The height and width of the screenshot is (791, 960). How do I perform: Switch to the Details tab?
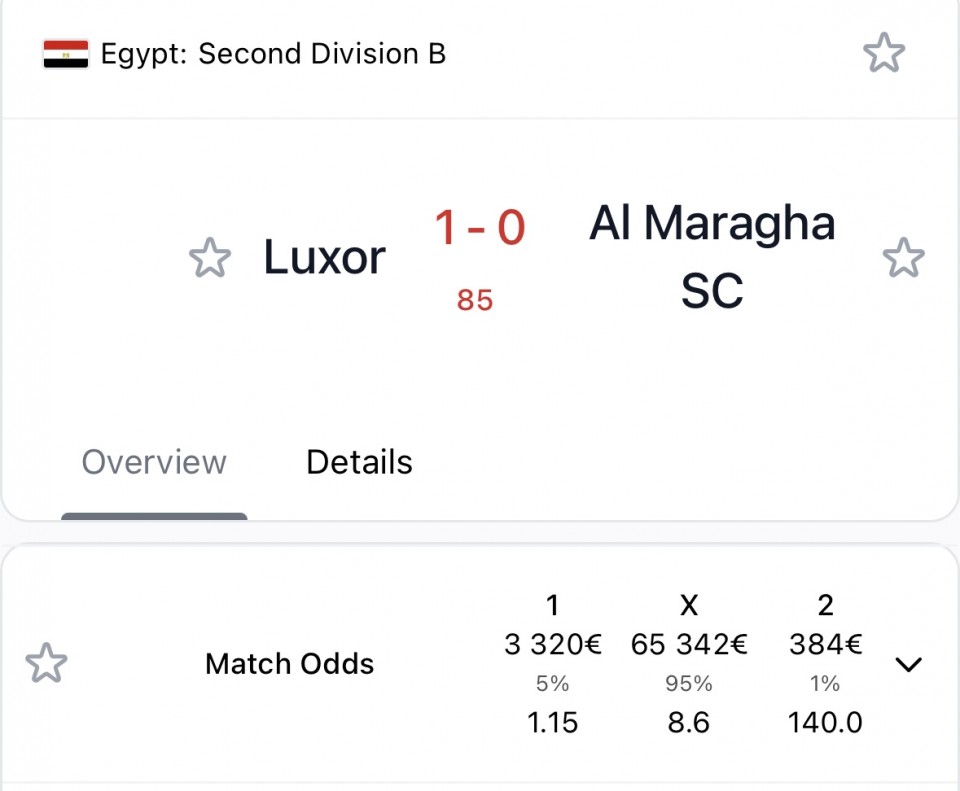(359, 462)
